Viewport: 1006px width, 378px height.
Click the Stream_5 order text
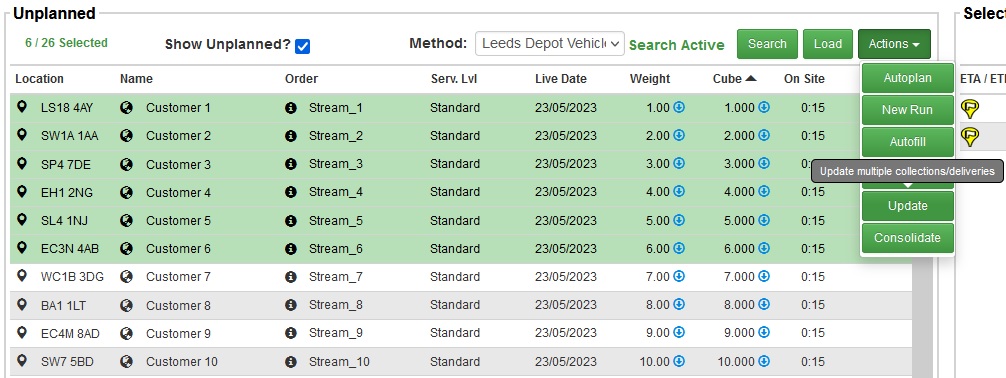point(336,220)
